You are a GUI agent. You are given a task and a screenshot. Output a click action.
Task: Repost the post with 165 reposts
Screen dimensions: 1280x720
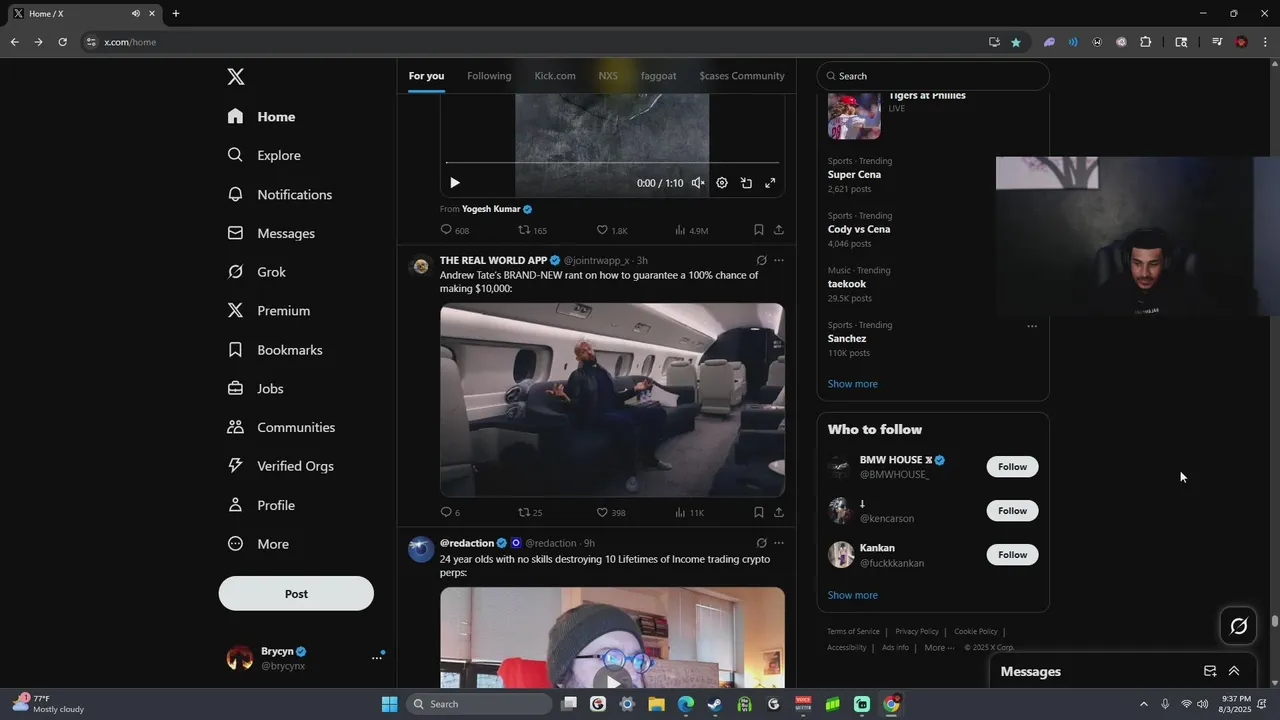(x=532, y=230)
